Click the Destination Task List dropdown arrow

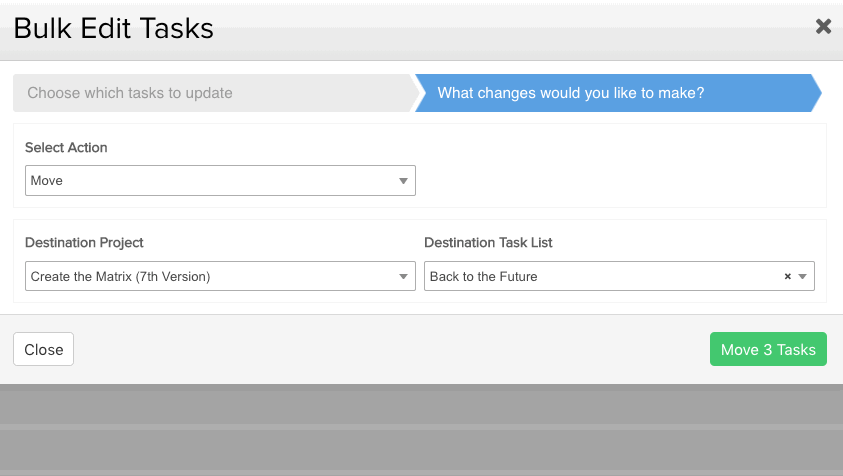point(803,276)
